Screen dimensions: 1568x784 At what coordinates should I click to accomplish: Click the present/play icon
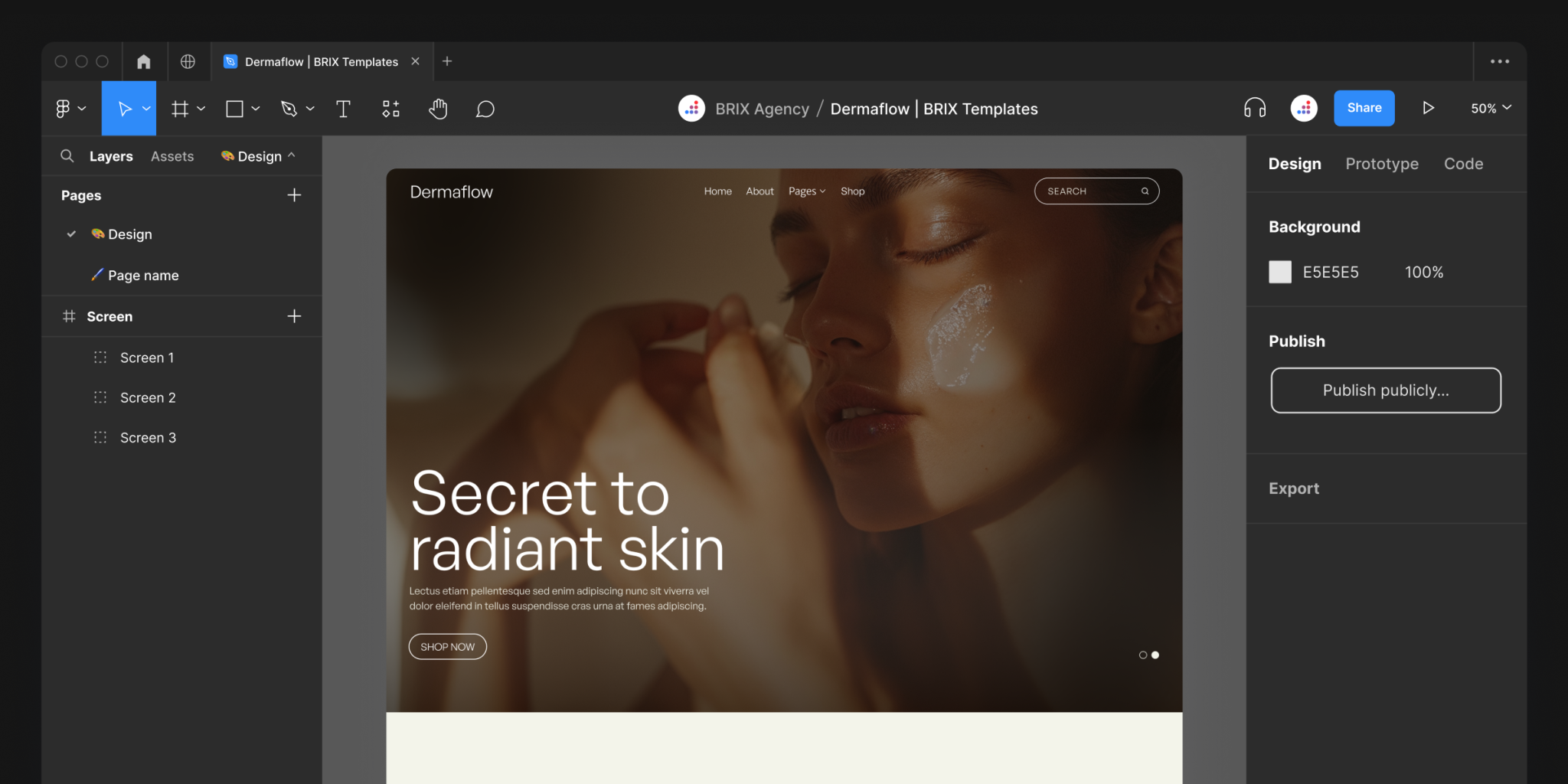1428,108
